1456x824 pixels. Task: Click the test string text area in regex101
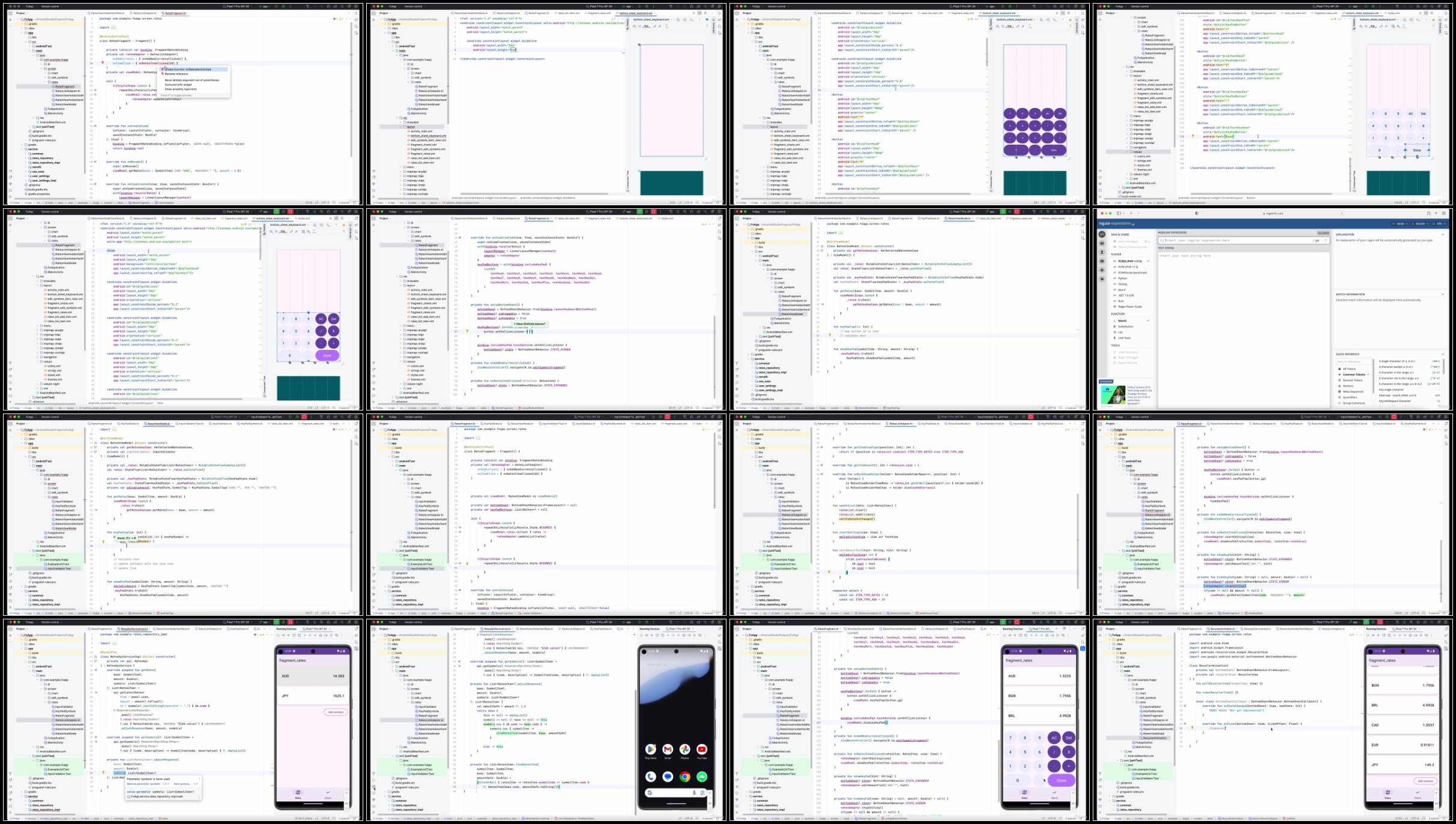click(1244, 330)
